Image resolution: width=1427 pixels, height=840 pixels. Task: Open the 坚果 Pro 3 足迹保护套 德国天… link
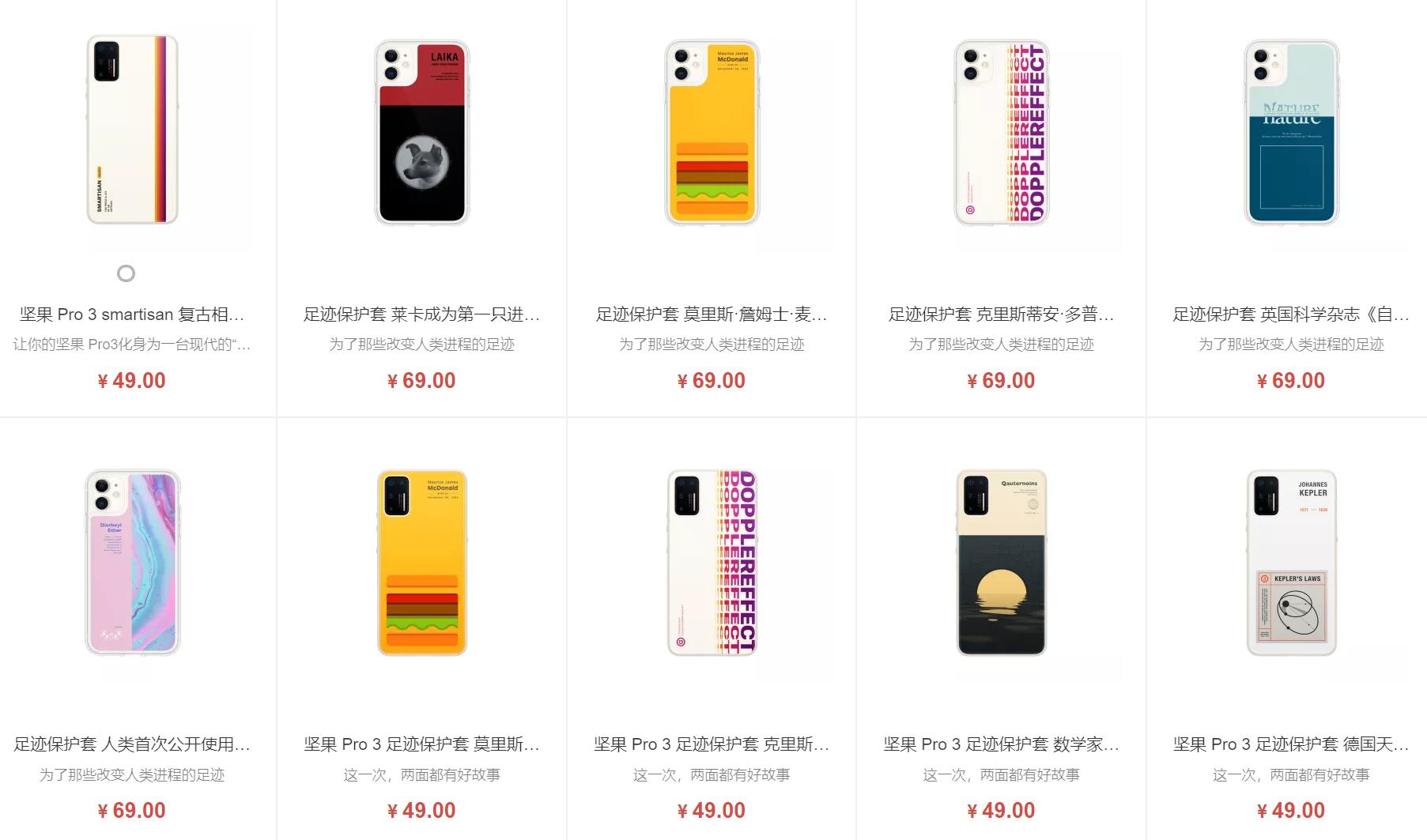[1291, 744]
